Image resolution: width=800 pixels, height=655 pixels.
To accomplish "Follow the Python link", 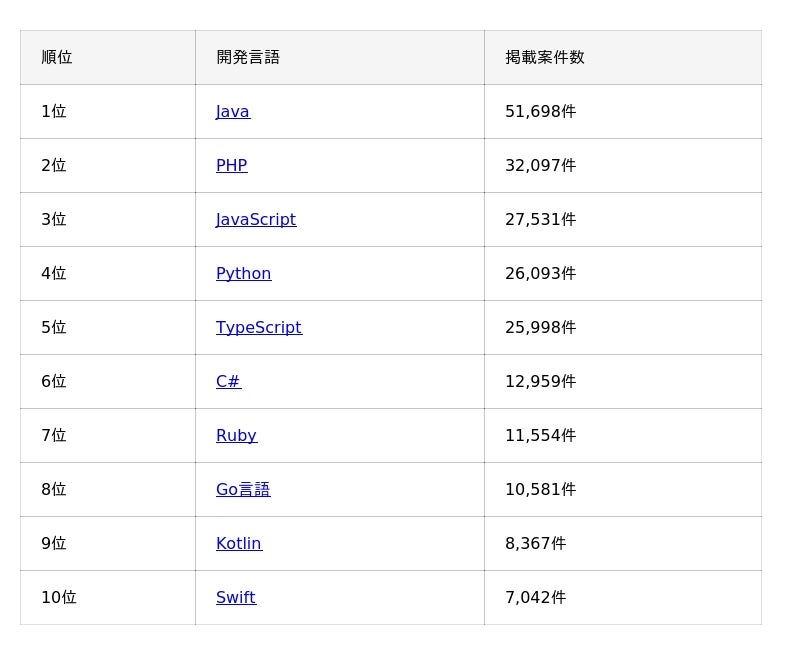I will click(243, 274).
